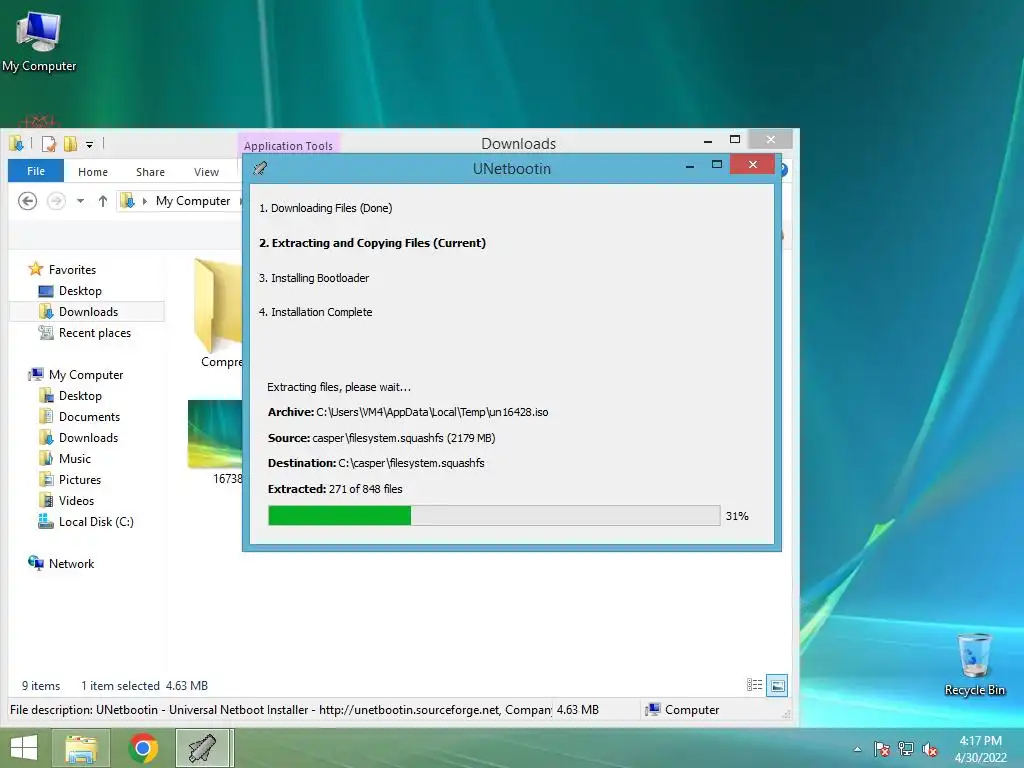The image size is (1024, 768).
Task: Open Action Center flag icon
Action: (882, 749)
